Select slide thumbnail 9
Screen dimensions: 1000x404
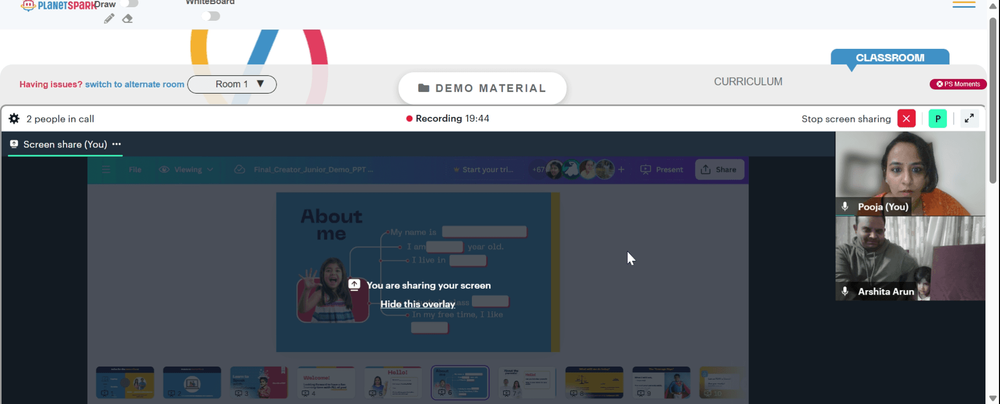coord(661,382)
